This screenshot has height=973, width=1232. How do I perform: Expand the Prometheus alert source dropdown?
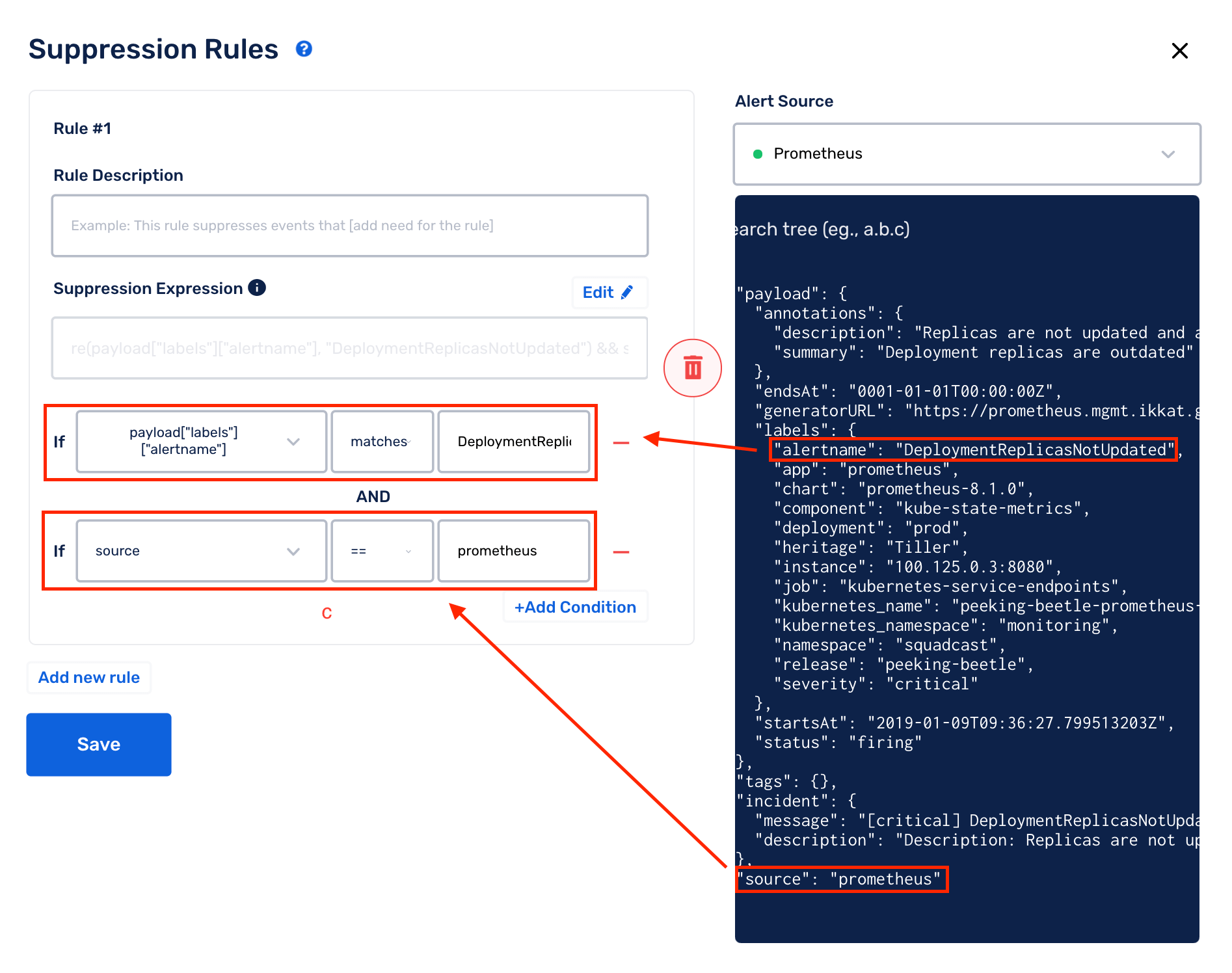click(x=967, y=154)
